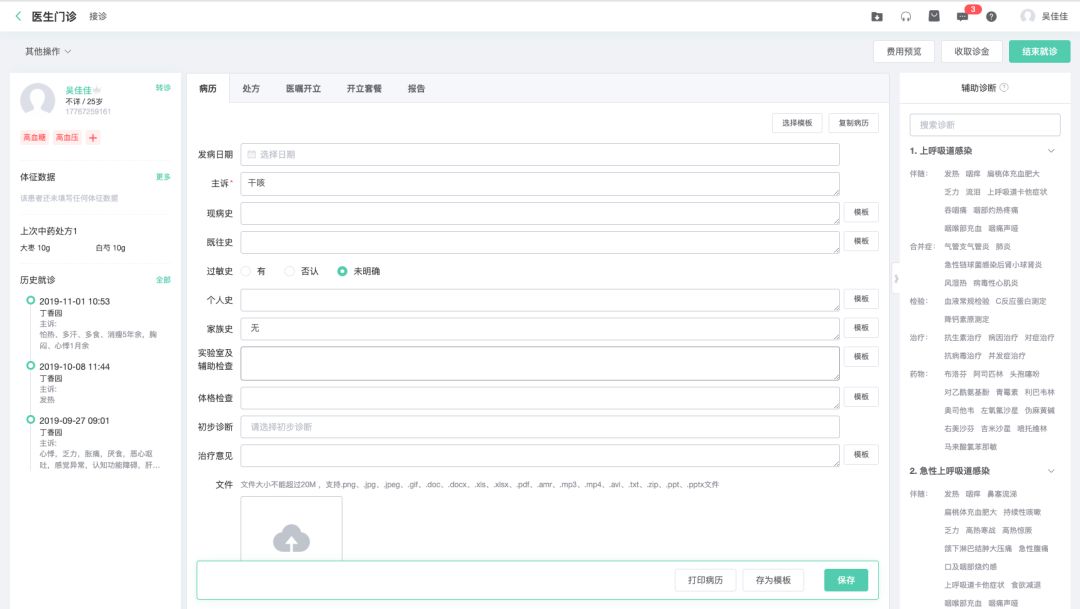This screenshot has width=1080, height=609.
Task: Click the 打印病历 button
Action: (x=705, y=580)
